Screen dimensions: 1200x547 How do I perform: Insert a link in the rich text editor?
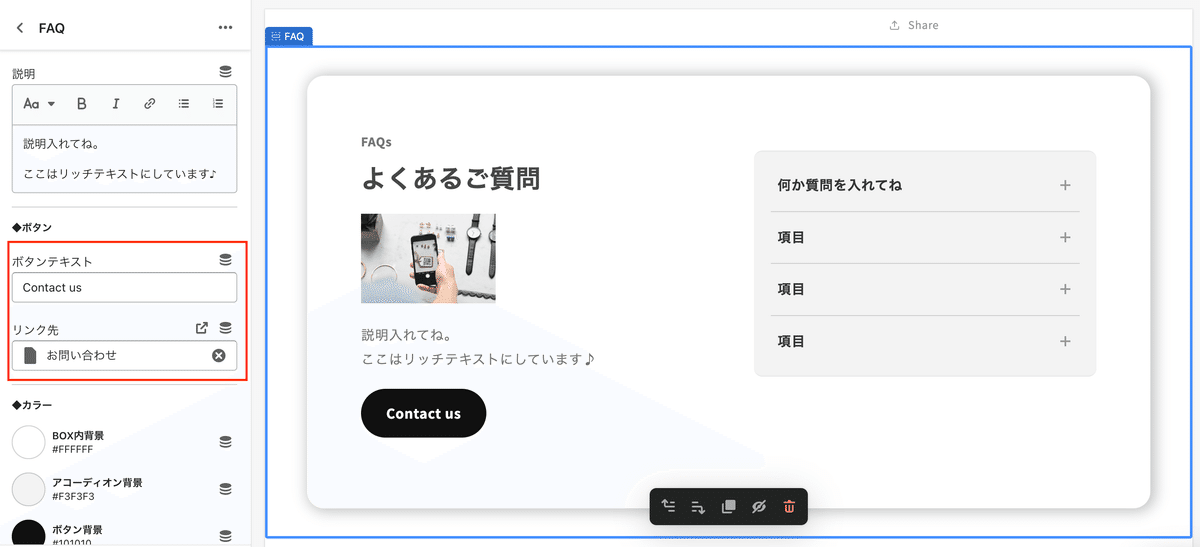point(150,104)
